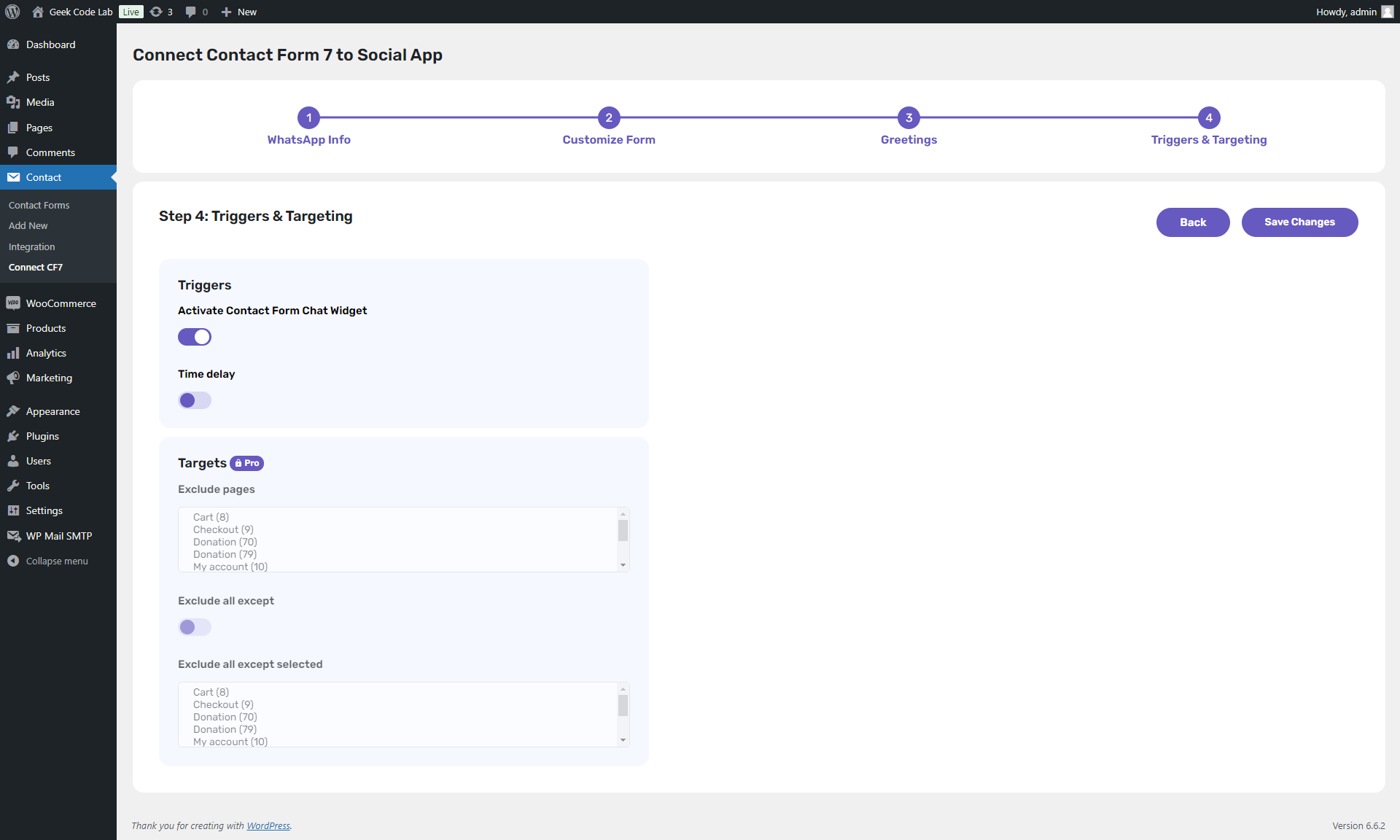Go to step 4 circle Triggers & Targeting
The width and height of the screenshot is (1400, 840).
(1209, 117)
